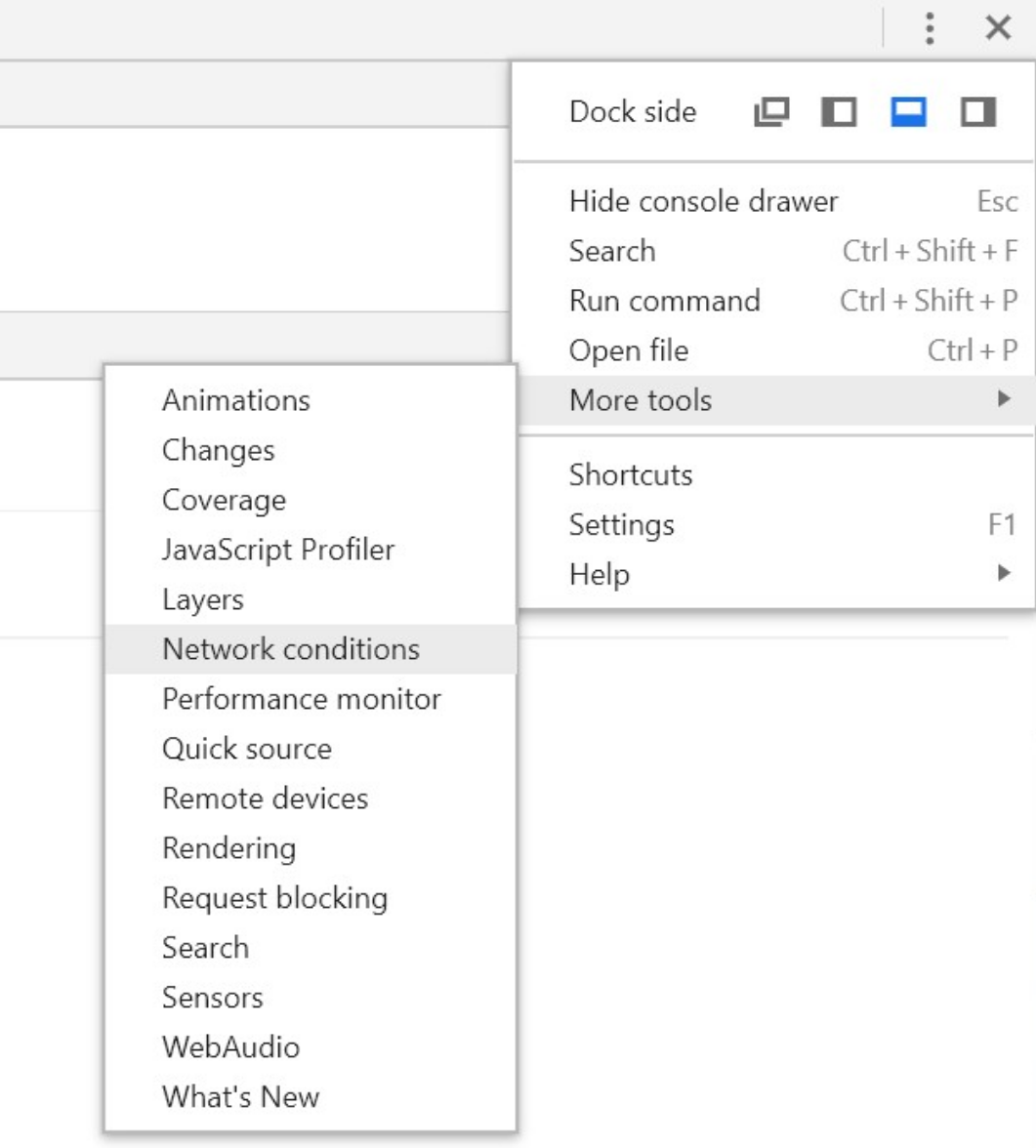
Task: Run a command via Run command
Action: coord(665,301)
